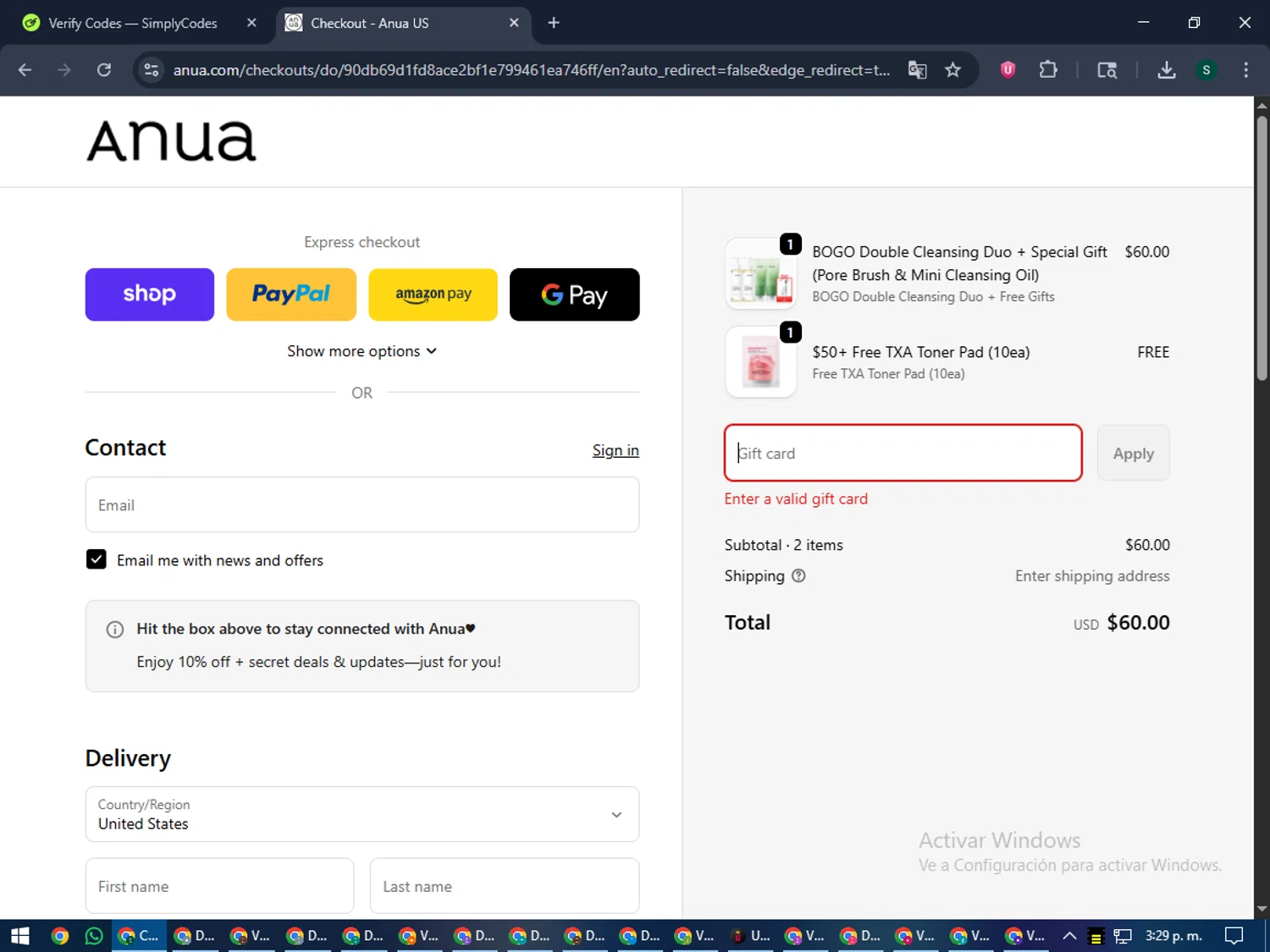The image size is (1270, 952).
Task: Choose Amazon Pay express checkout
Action: 433,294
